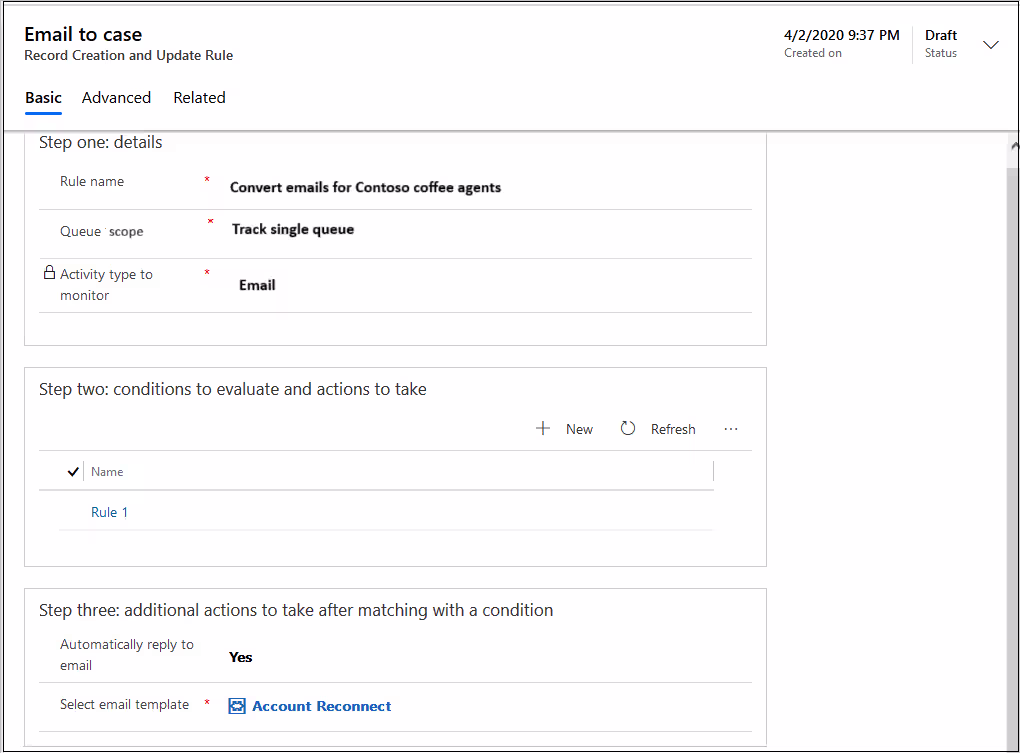Click the Select email template label
1020x753 pixels.
[124, 704]
